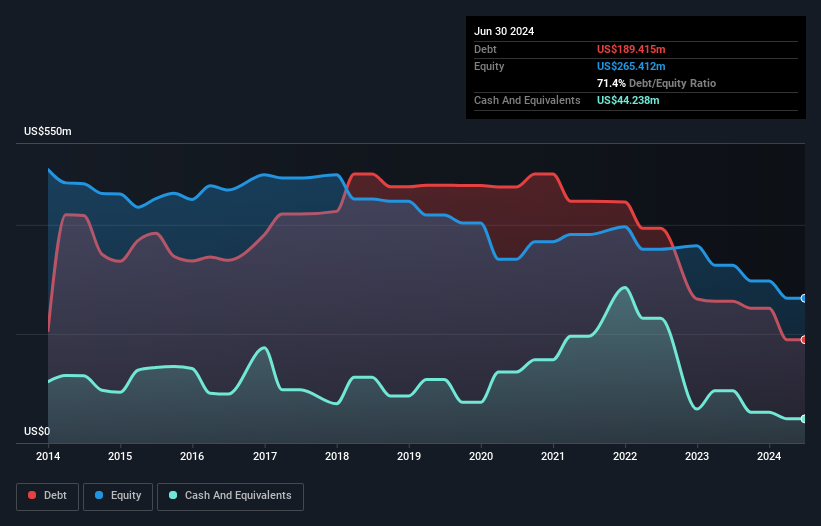
Task: Click the 2015 x-axis label
Action: coord(120,456)
